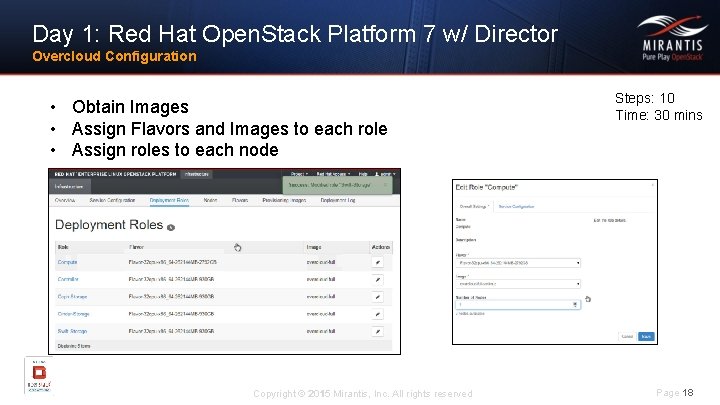The height and width of the screenshot is (405, 720).
Task: Open the Cinder-Storage role link
Action: pyautogui.click(x=73, y=314)
